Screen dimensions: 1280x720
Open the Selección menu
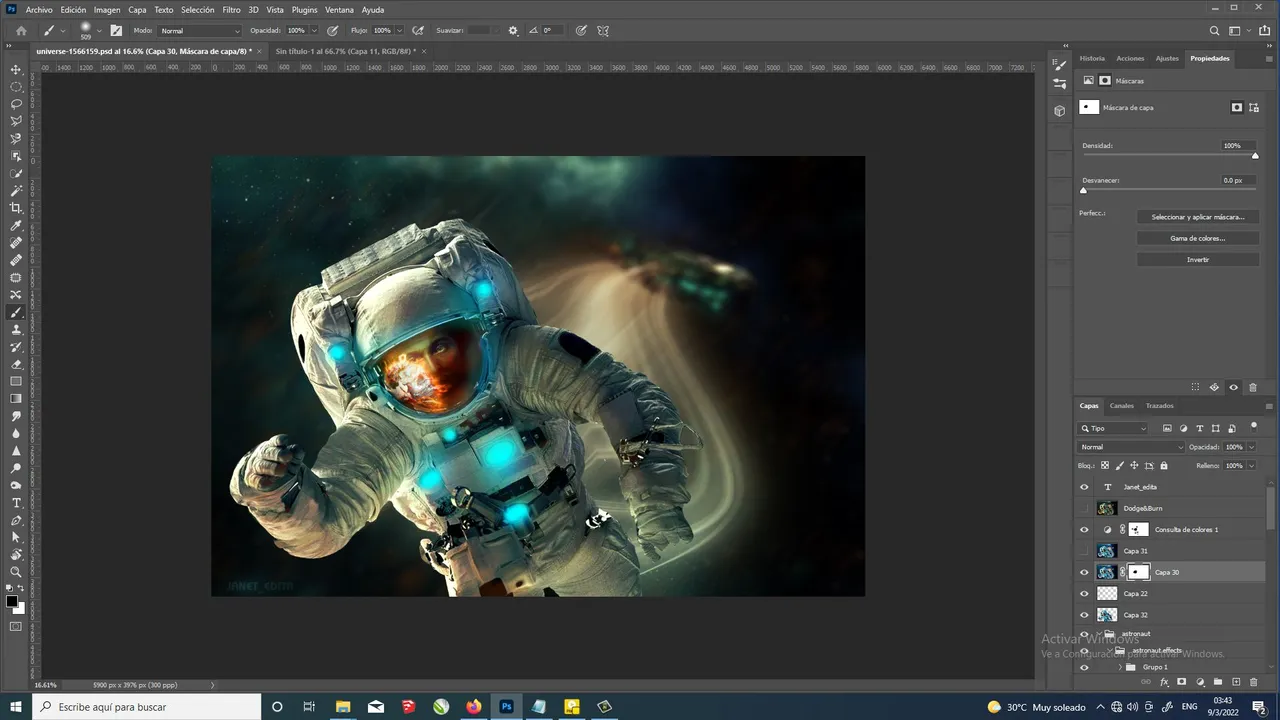pos(197,10)
